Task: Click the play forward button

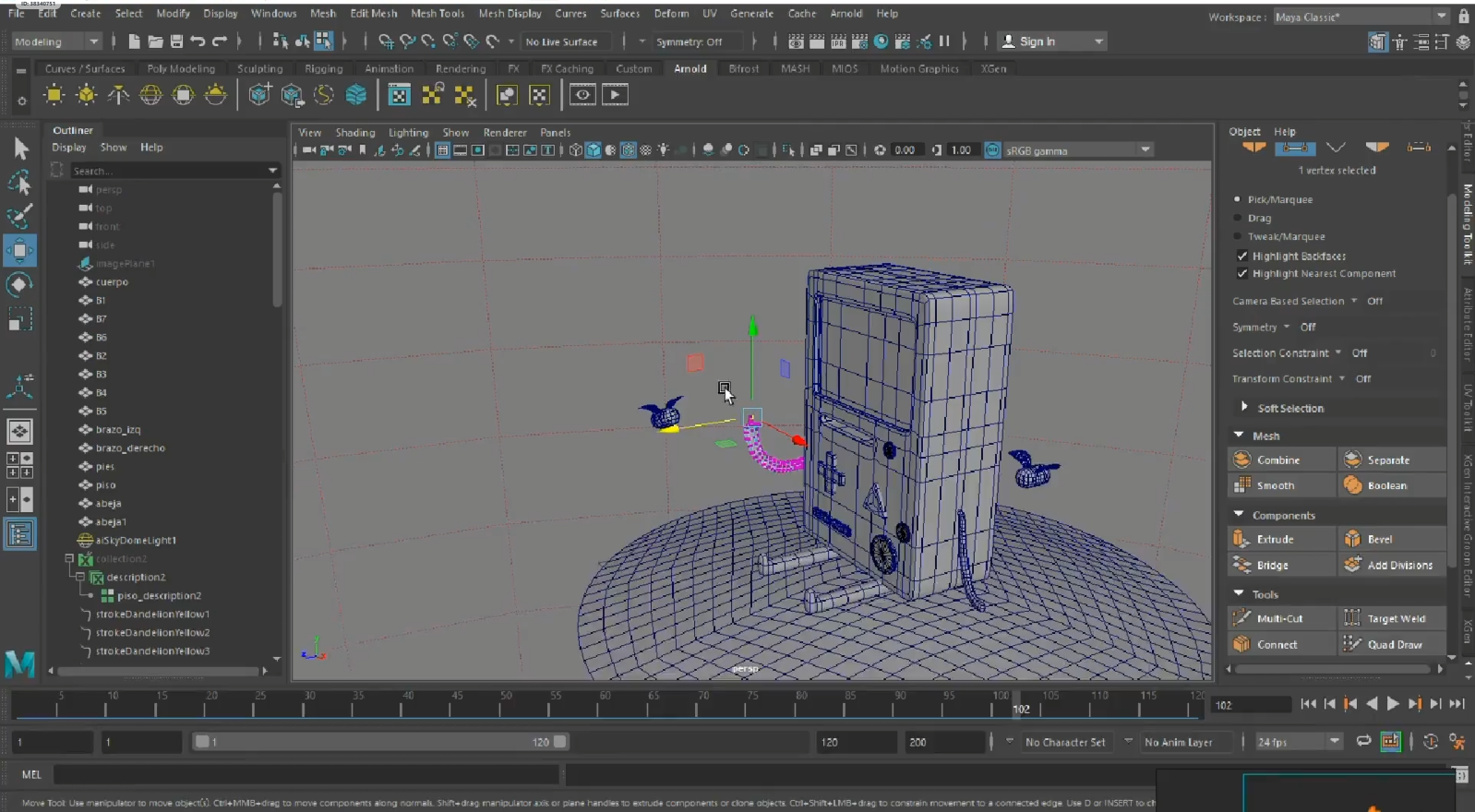Action: (1393, 704)
